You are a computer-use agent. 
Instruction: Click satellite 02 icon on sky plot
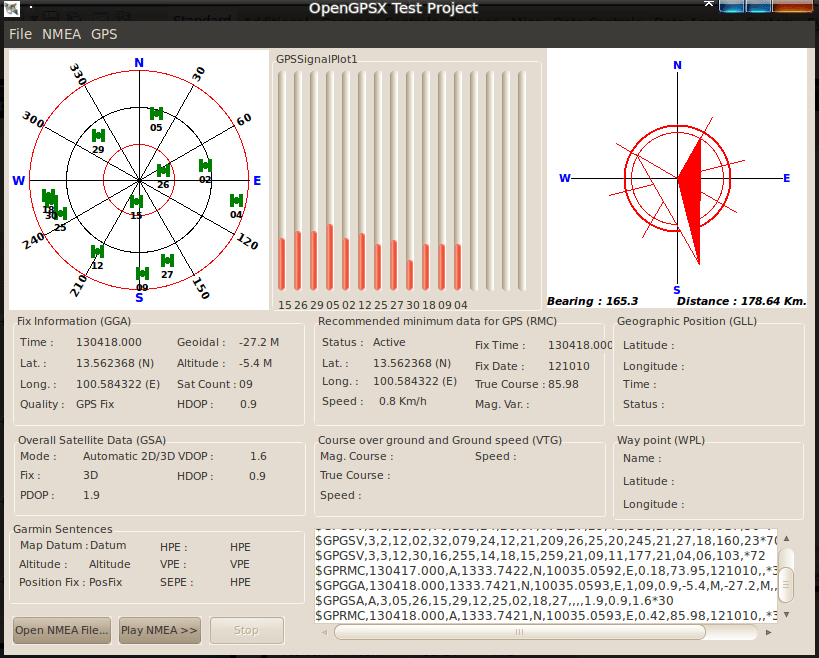[x=205, y=166]
